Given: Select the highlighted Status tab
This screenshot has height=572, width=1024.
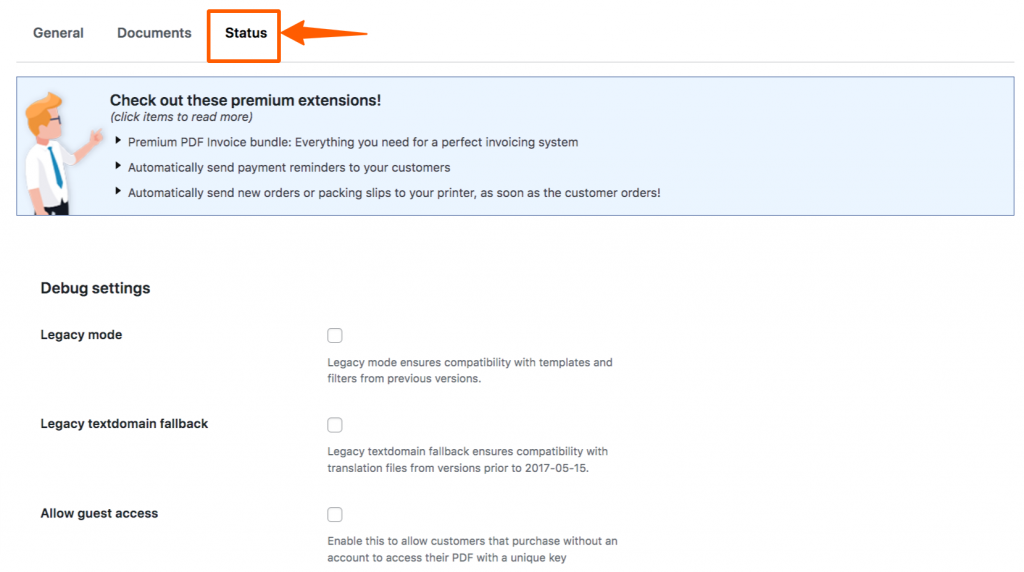Looking at the screenshot, I should (x=246, y=33).
